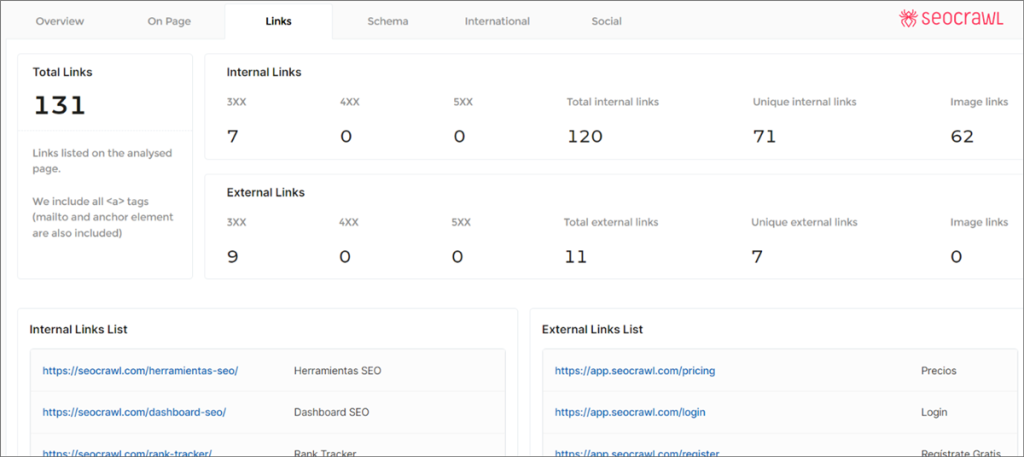Click the total links value 131
The image size is (1024, 457).
(59, 106)
